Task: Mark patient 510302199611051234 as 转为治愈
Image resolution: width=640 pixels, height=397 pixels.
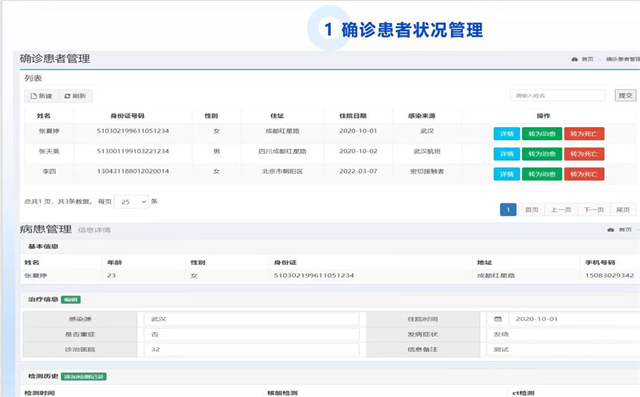Action: [x=542, y=133]
